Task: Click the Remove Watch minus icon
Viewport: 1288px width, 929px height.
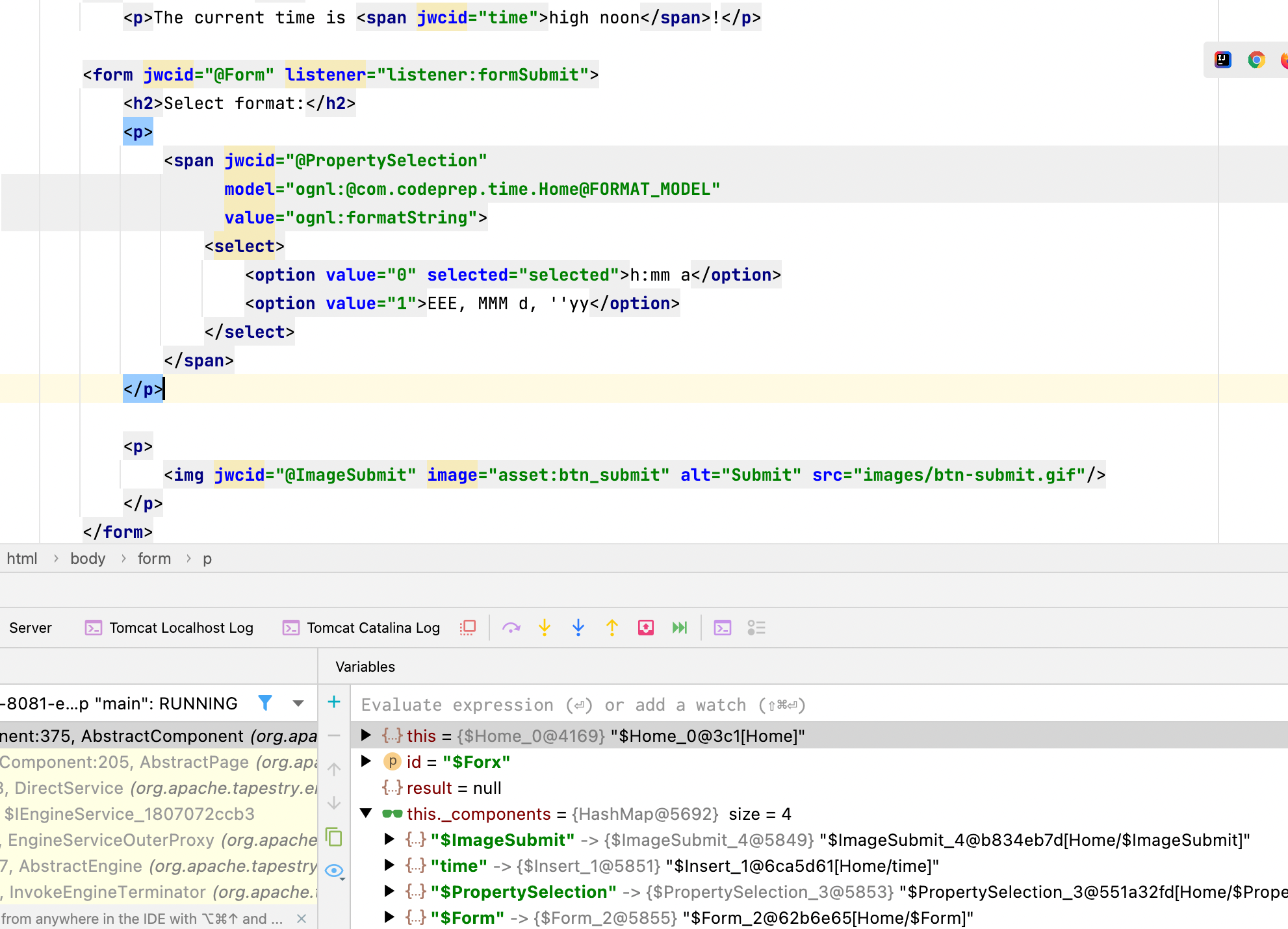Action: [334, 736]
